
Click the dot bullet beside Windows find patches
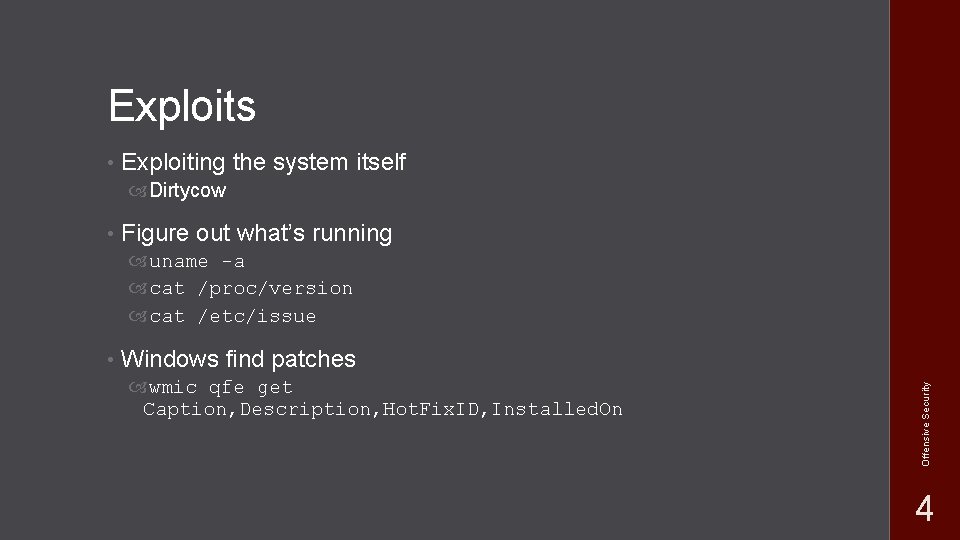(x=111, y=359)
